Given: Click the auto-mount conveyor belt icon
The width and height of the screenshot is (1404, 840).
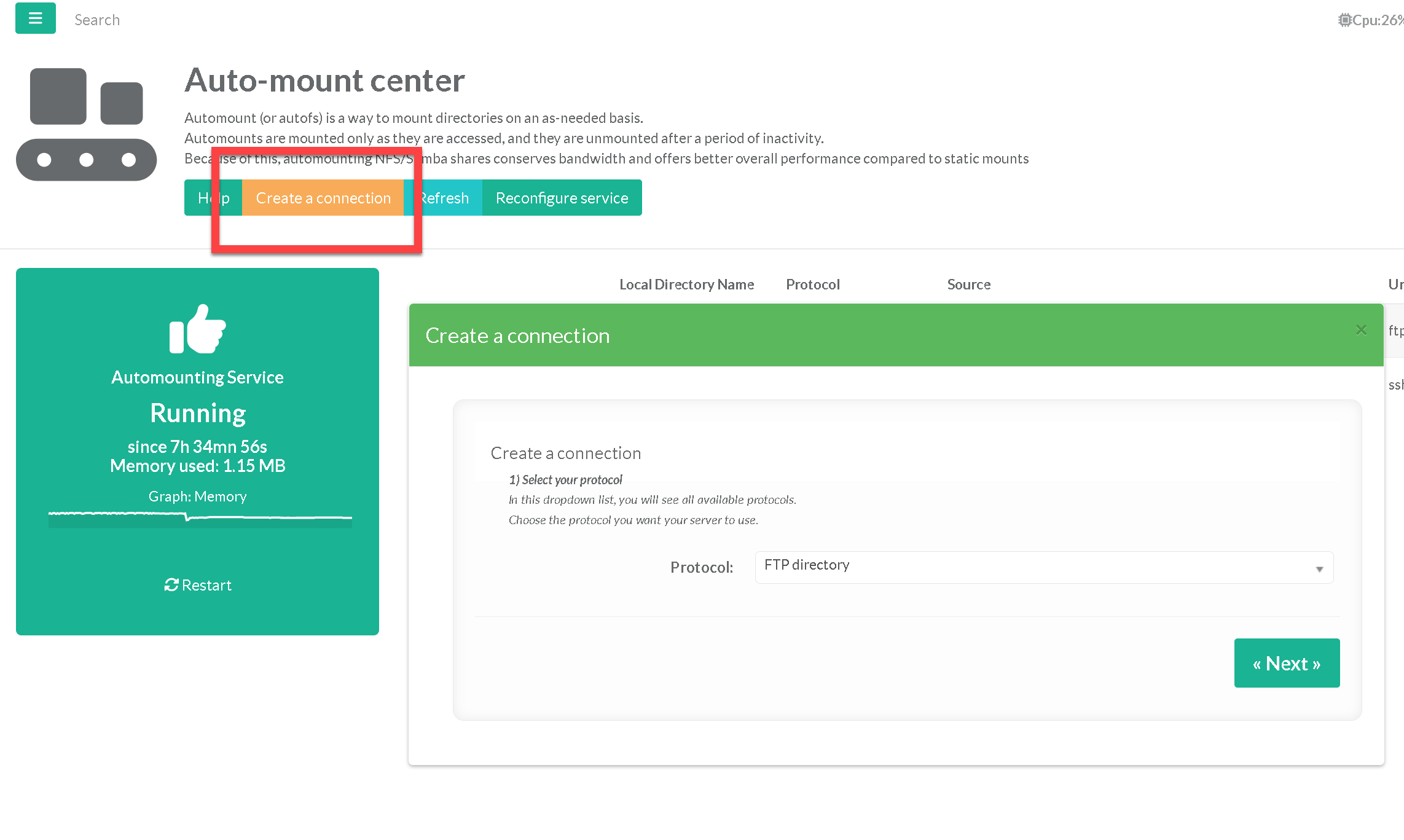Looking at the screenshot, I should pyautogui.click(x=86, y=124).
